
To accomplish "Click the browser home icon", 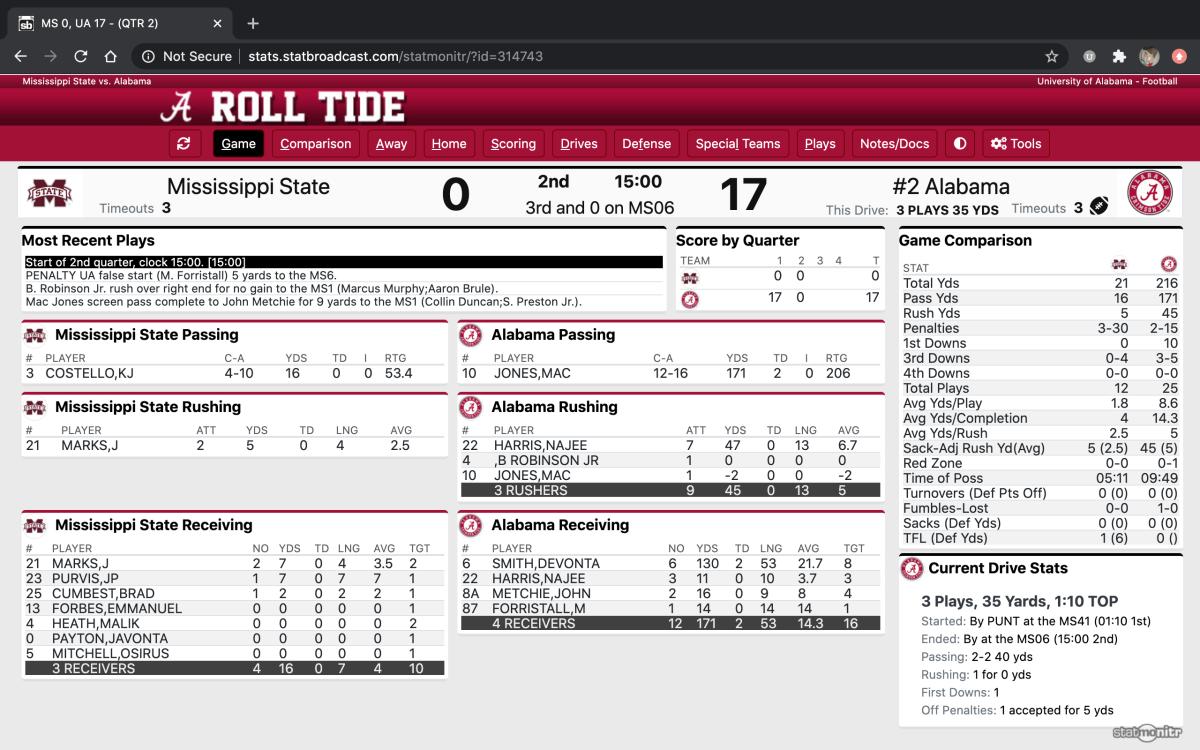I will pos(111,56).
